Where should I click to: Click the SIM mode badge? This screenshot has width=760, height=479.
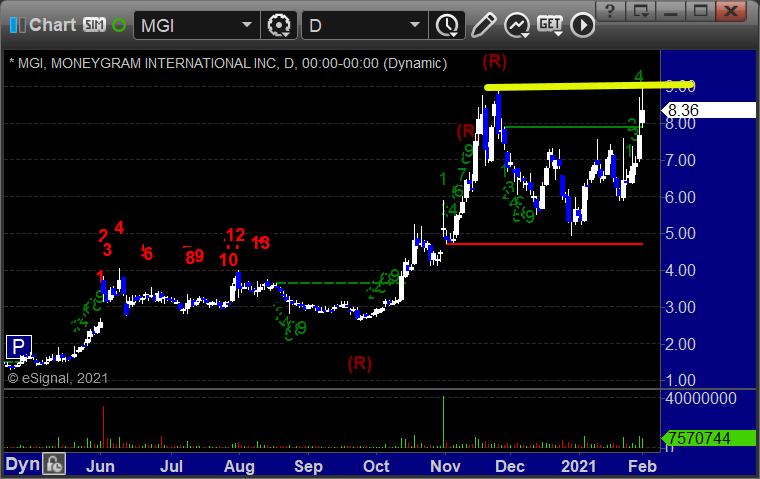pyautogui.click(x=94, y=25)
